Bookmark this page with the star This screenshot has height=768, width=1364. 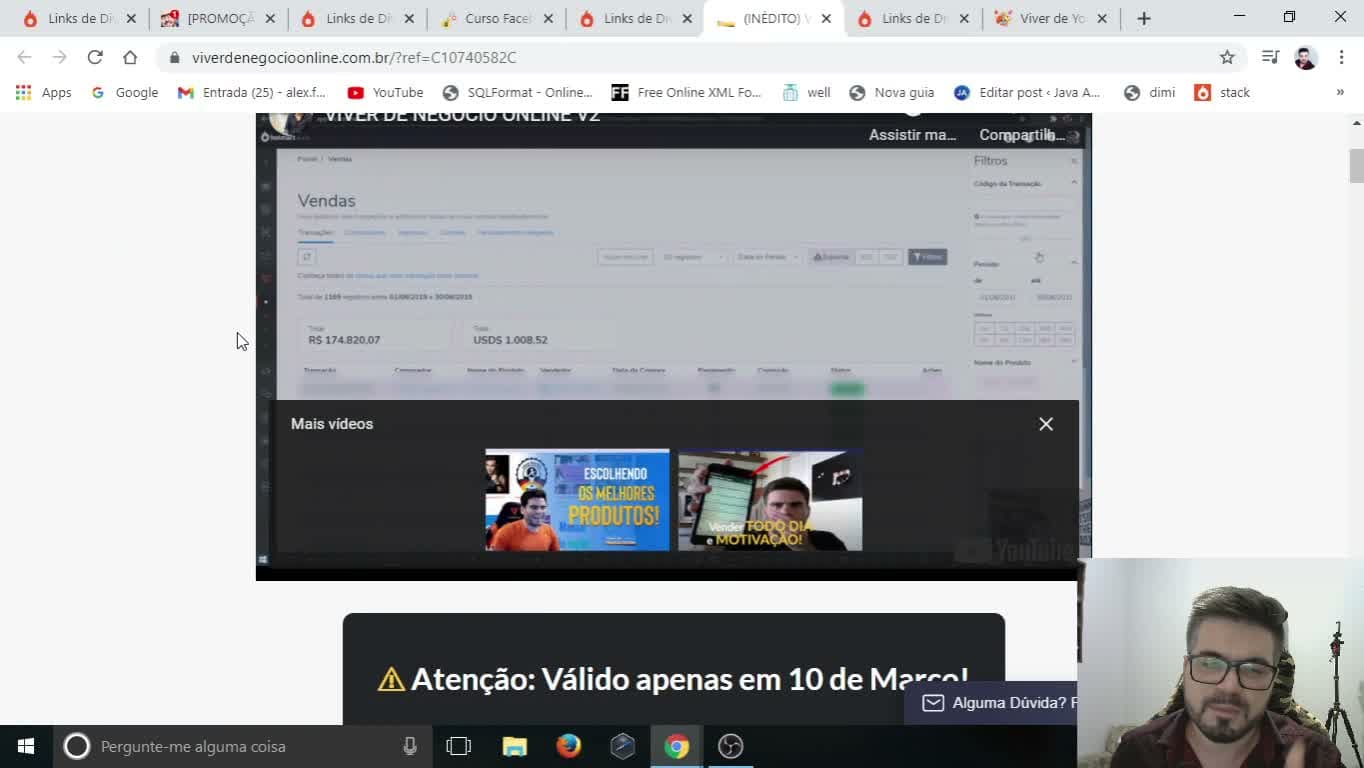[x=1227, y=57]
